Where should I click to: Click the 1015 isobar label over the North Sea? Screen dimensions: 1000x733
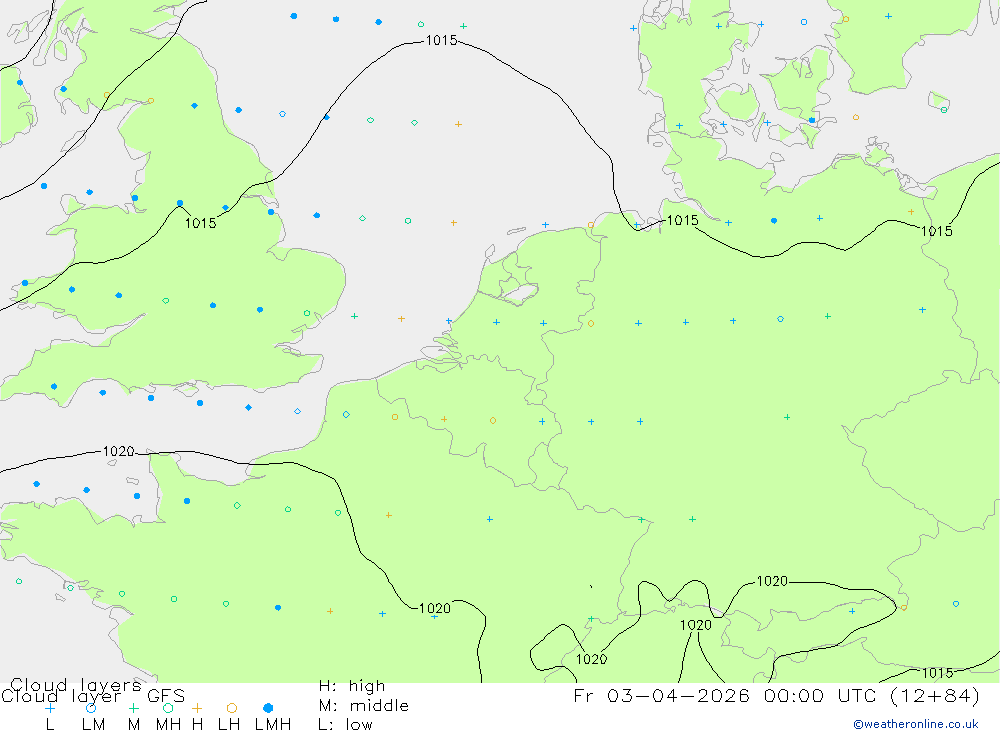click(441, 41)
